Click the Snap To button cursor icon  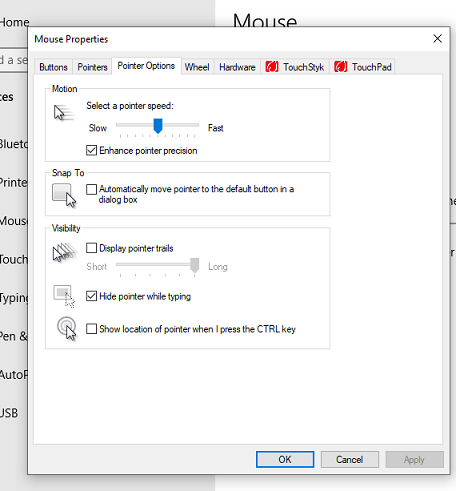[x=64, y=195]
